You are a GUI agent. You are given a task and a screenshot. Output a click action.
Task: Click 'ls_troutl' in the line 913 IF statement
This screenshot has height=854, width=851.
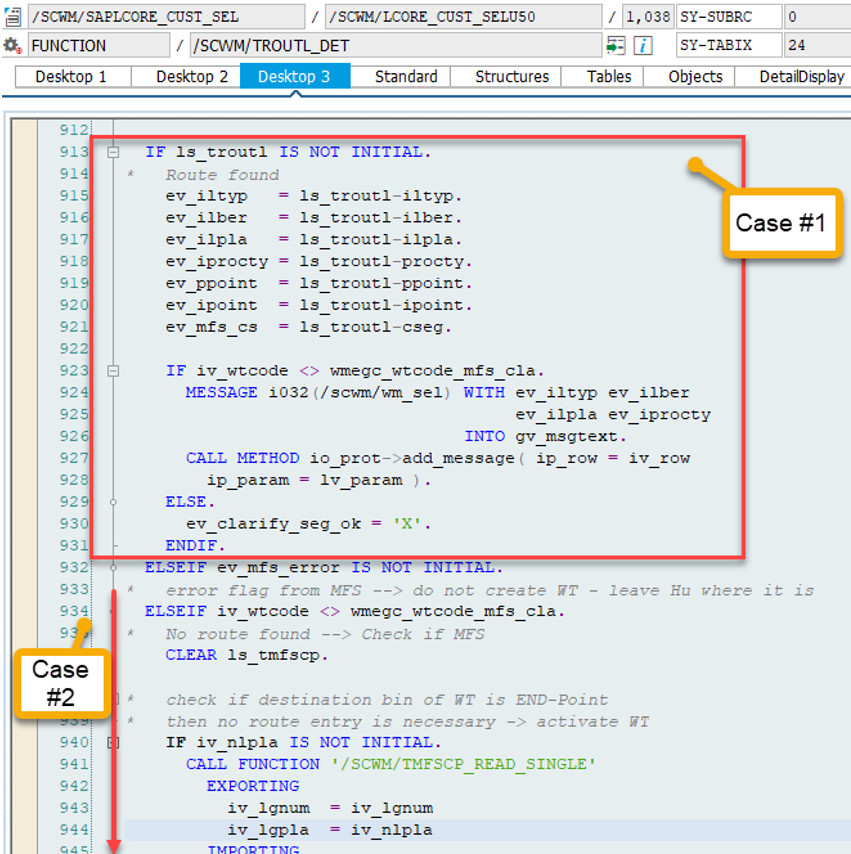point(221,152)
